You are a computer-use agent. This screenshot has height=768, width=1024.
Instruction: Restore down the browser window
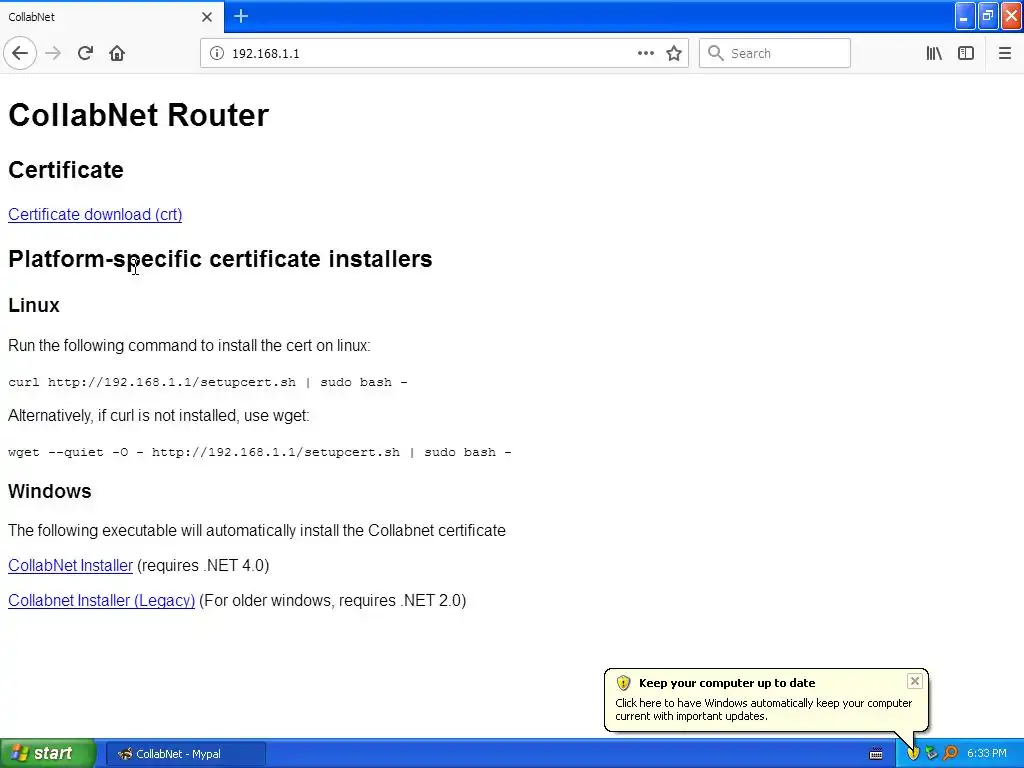(988, 16)
